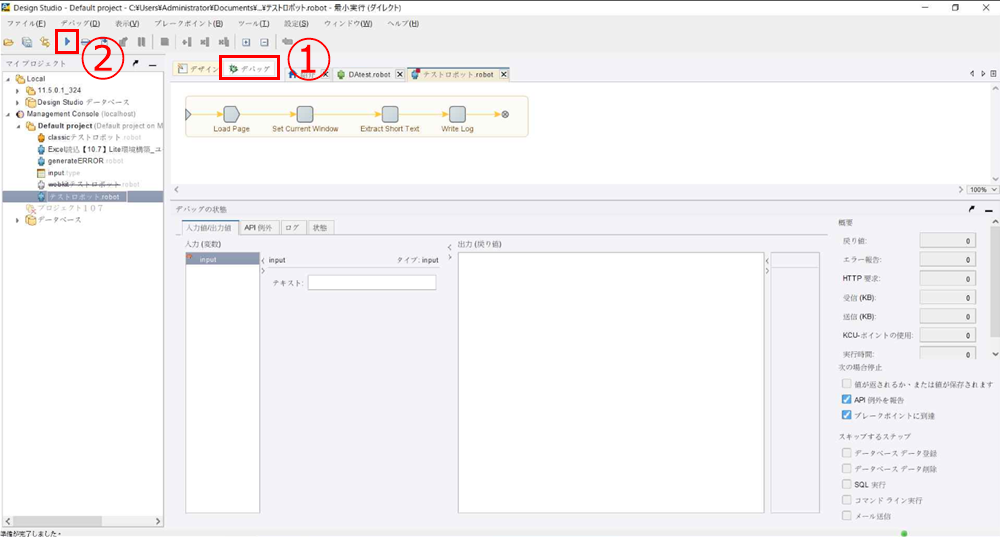Click the last of the three step icons
This screenshot has width=1000, height=537.
pos(223,42)
